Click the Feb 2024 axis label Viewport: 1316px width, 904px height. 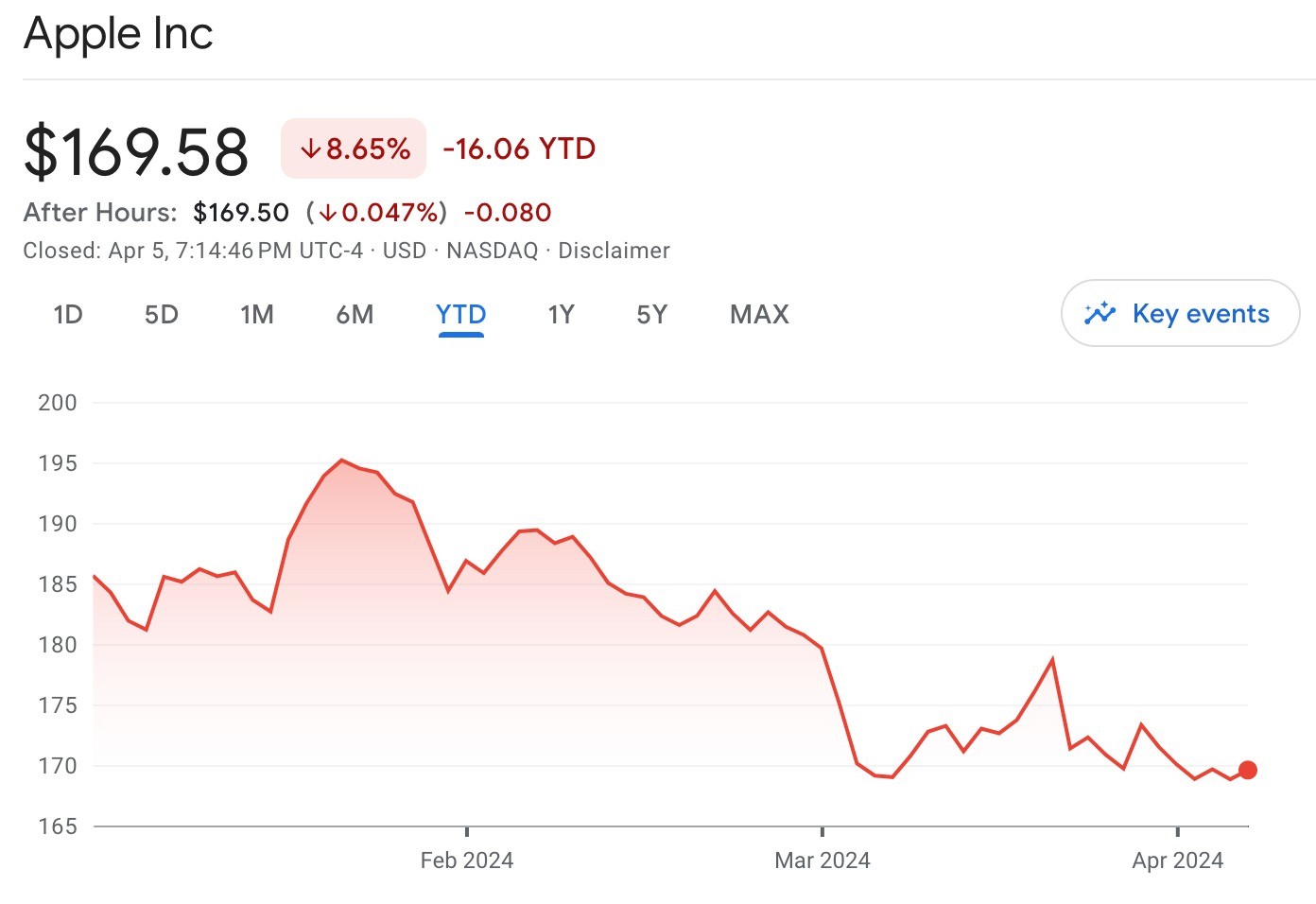[x=467, y=861]
